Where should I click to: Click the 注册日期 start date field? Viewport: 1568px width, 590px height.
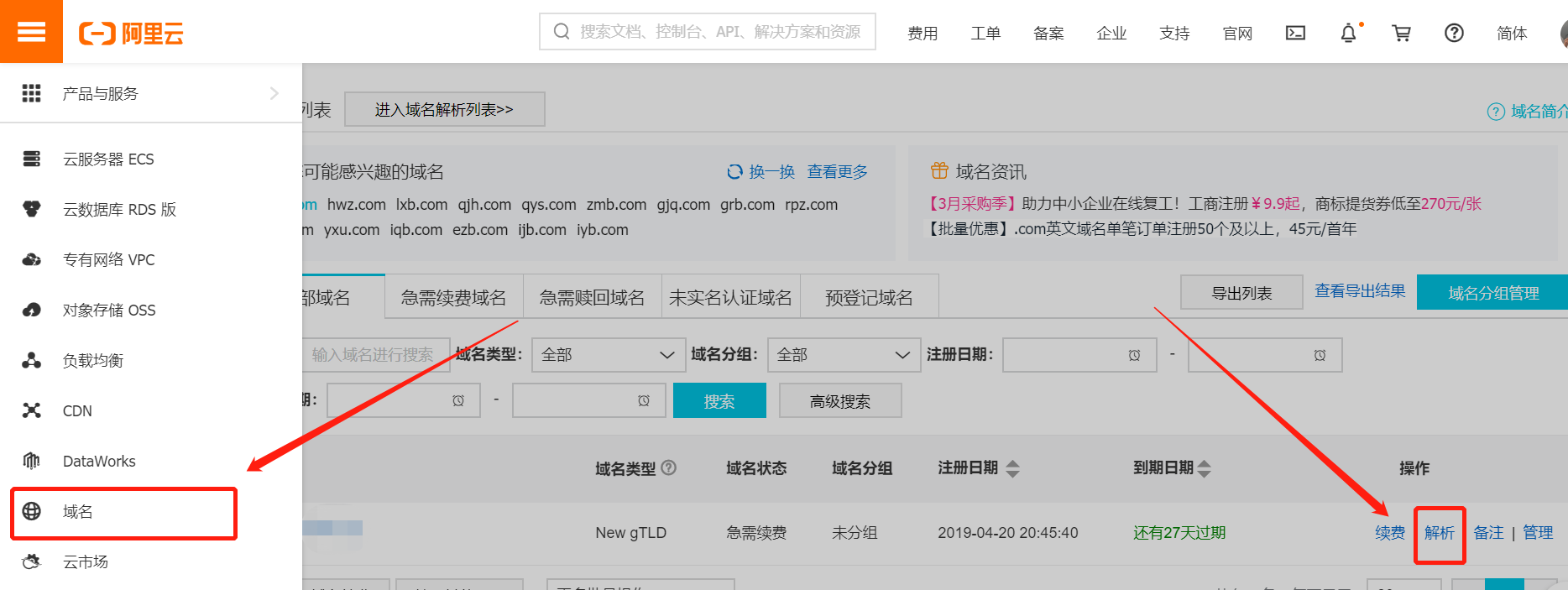click(x=1079, y=355)
